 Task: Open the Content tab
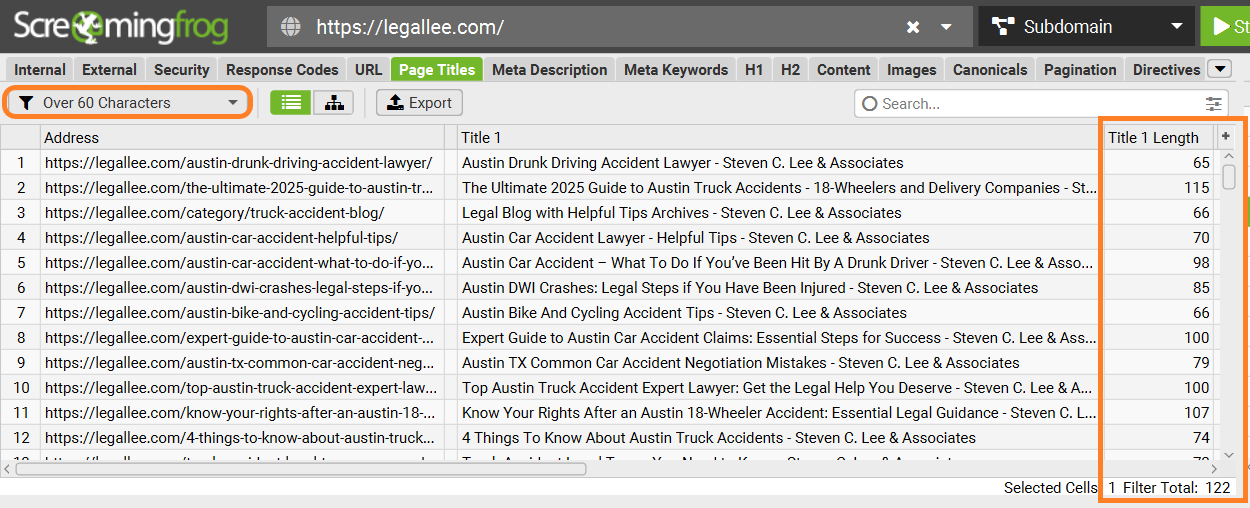(x=843, y=69)
